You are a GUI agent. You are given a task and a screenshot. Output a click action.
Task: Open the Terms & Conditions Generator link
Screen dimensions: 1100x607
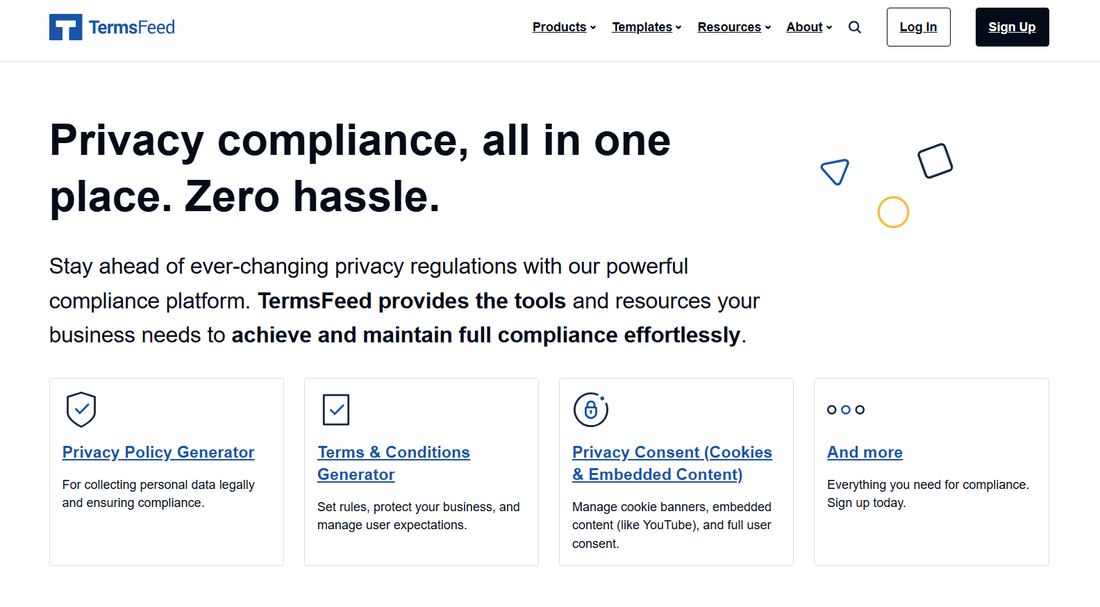[393, 463]
